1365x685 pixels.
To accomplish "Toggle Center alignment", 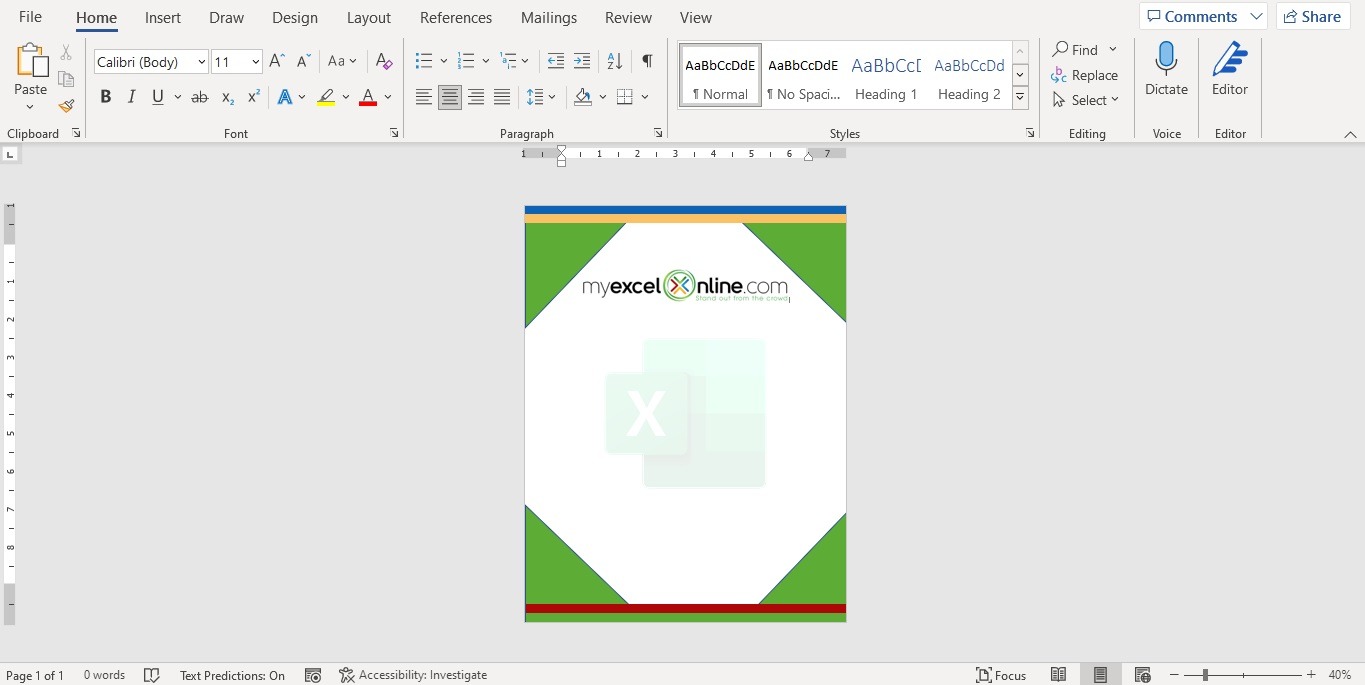I will pos(450,97).
